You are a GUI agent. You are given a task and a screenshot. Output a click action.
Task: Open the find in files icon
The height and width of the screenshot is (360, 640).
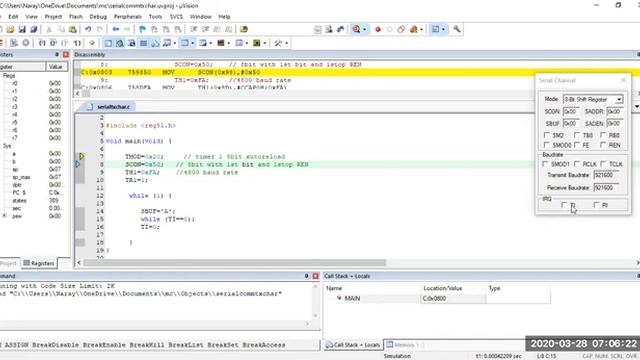point(244,29)
